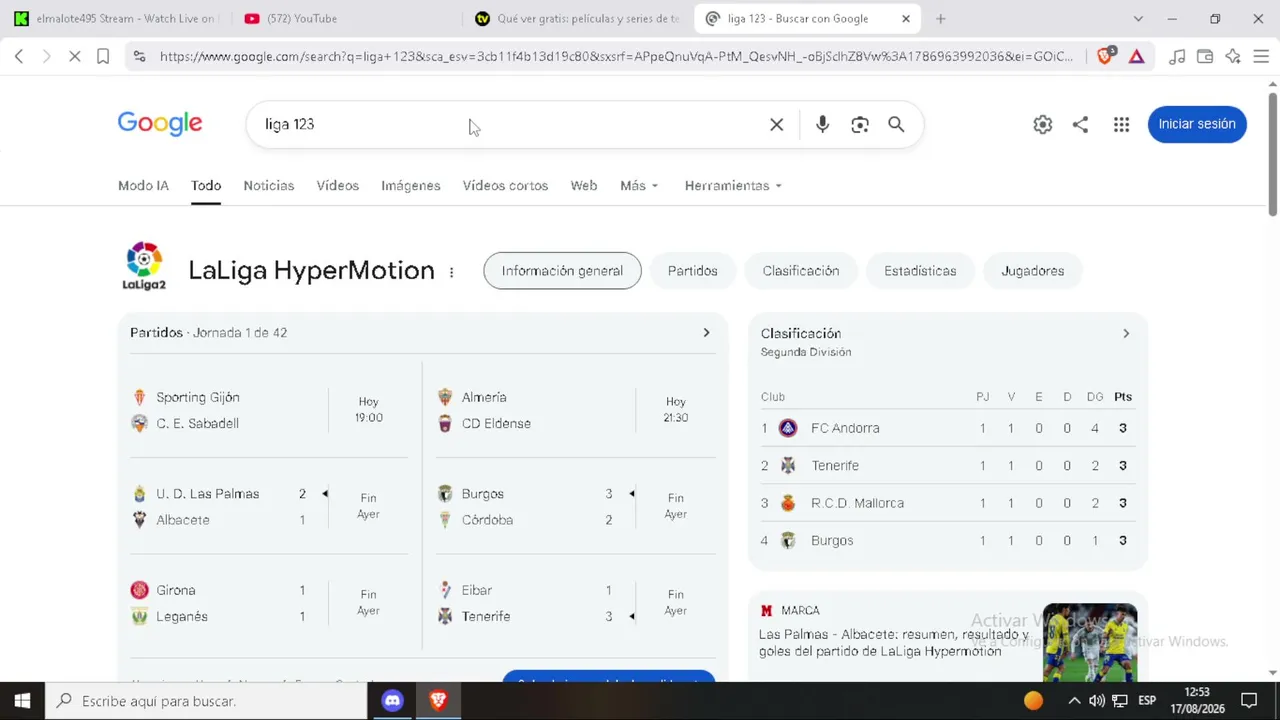
Task: Open the Leo AI sparkle icon
Action: point(1233,57)
